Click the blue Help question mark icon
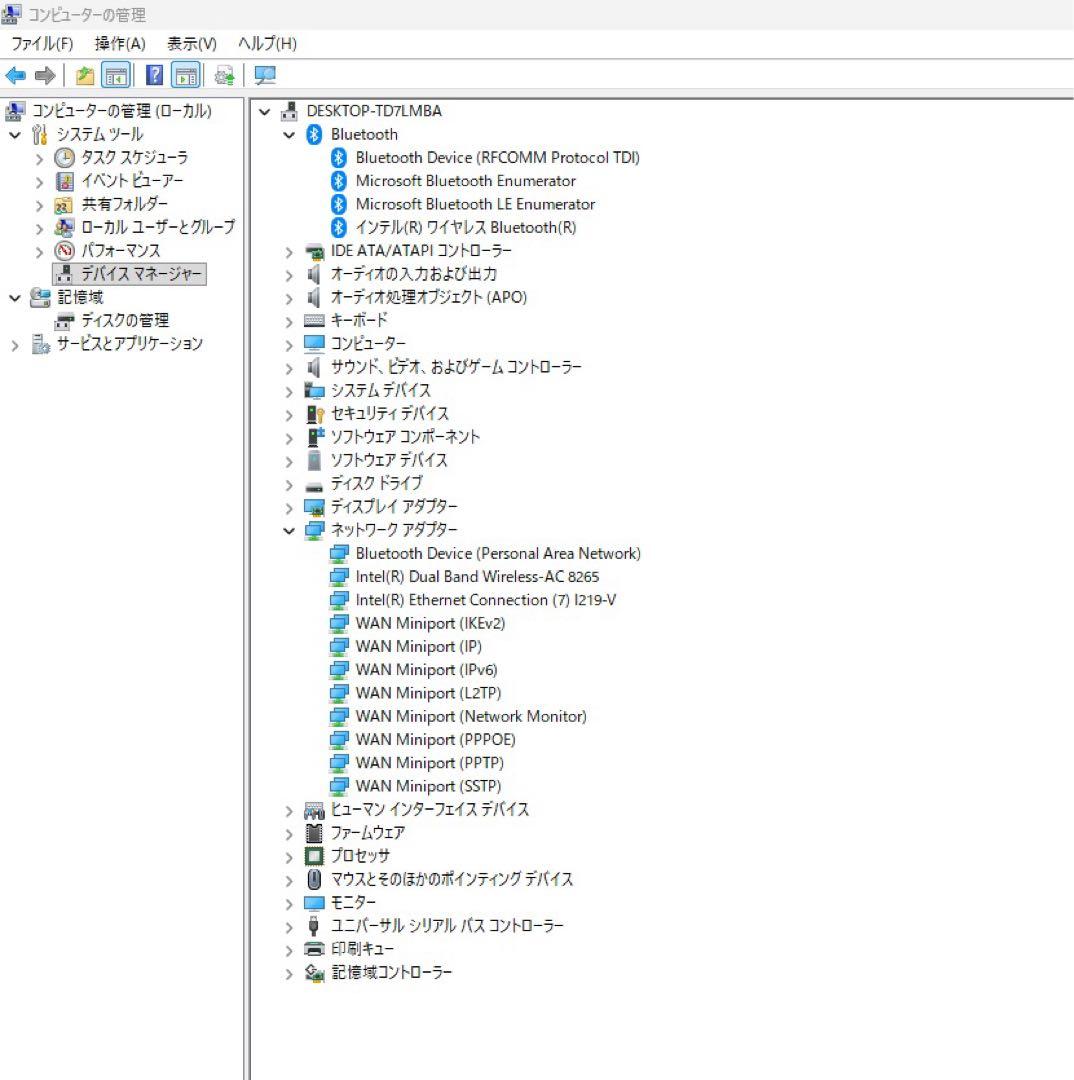The image size is (1074, 1080). coord(155,75)
